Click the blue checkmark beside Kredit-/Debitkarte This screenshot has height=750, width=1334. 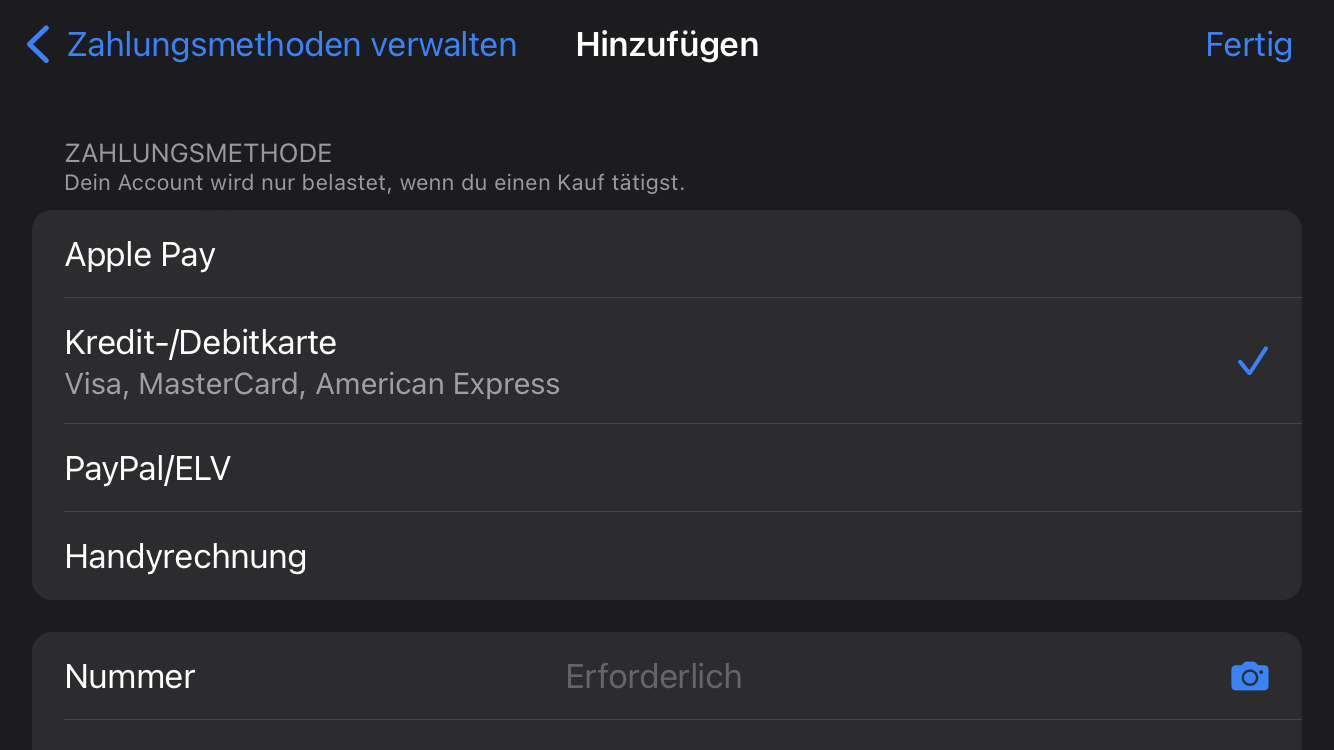[1252, 361]
